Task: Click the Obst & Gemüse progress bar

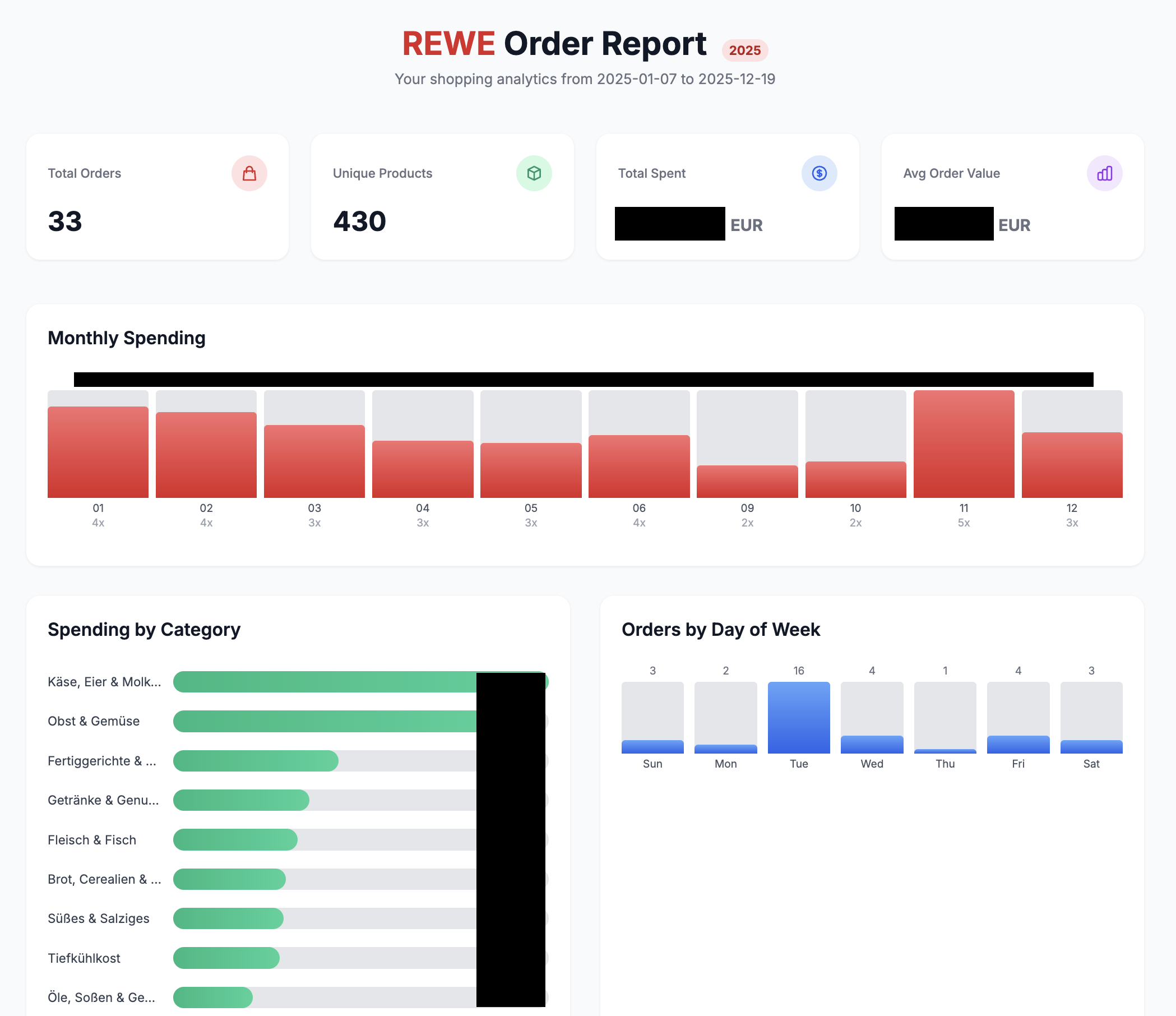Action: coord(324,721)
